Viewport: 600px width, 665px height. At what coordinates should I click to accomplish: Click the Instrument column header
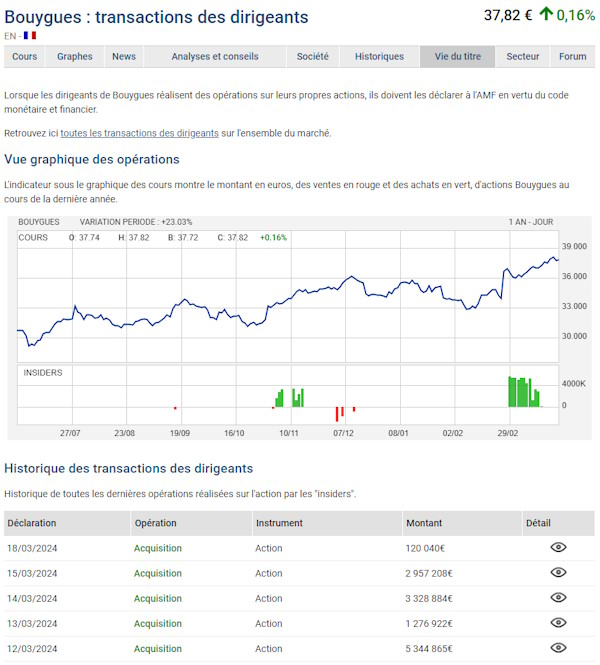click(327, 523)
